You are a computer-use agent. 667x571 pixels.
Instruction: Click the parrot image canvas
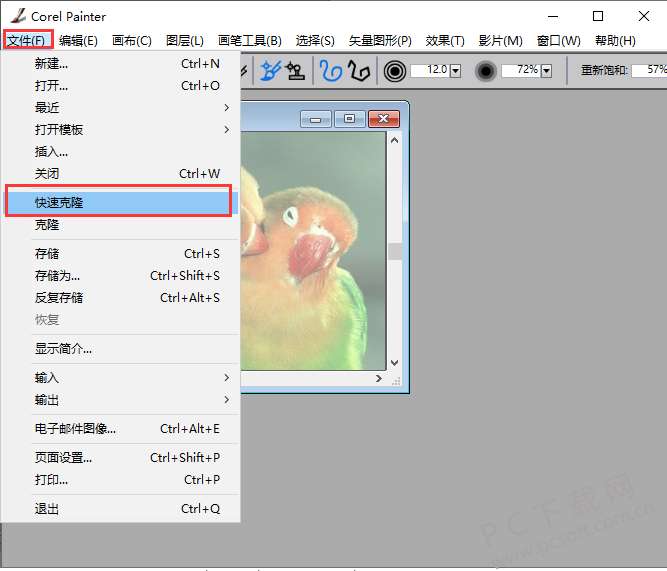tap(313, 251)
